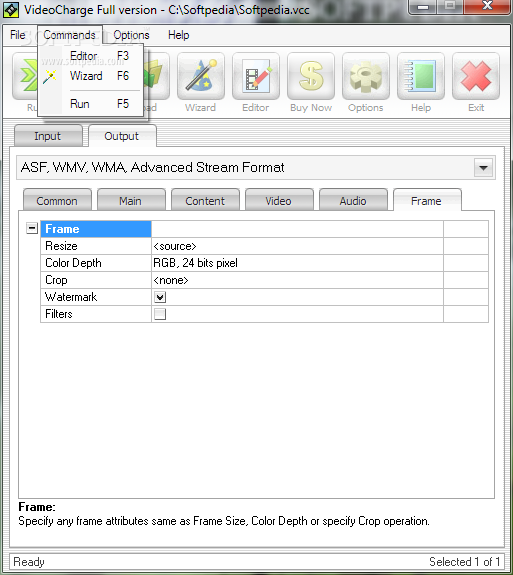Open the Editor toolbar icon
The width and height of the screenshot is (513, 575).
click(256, 76)
